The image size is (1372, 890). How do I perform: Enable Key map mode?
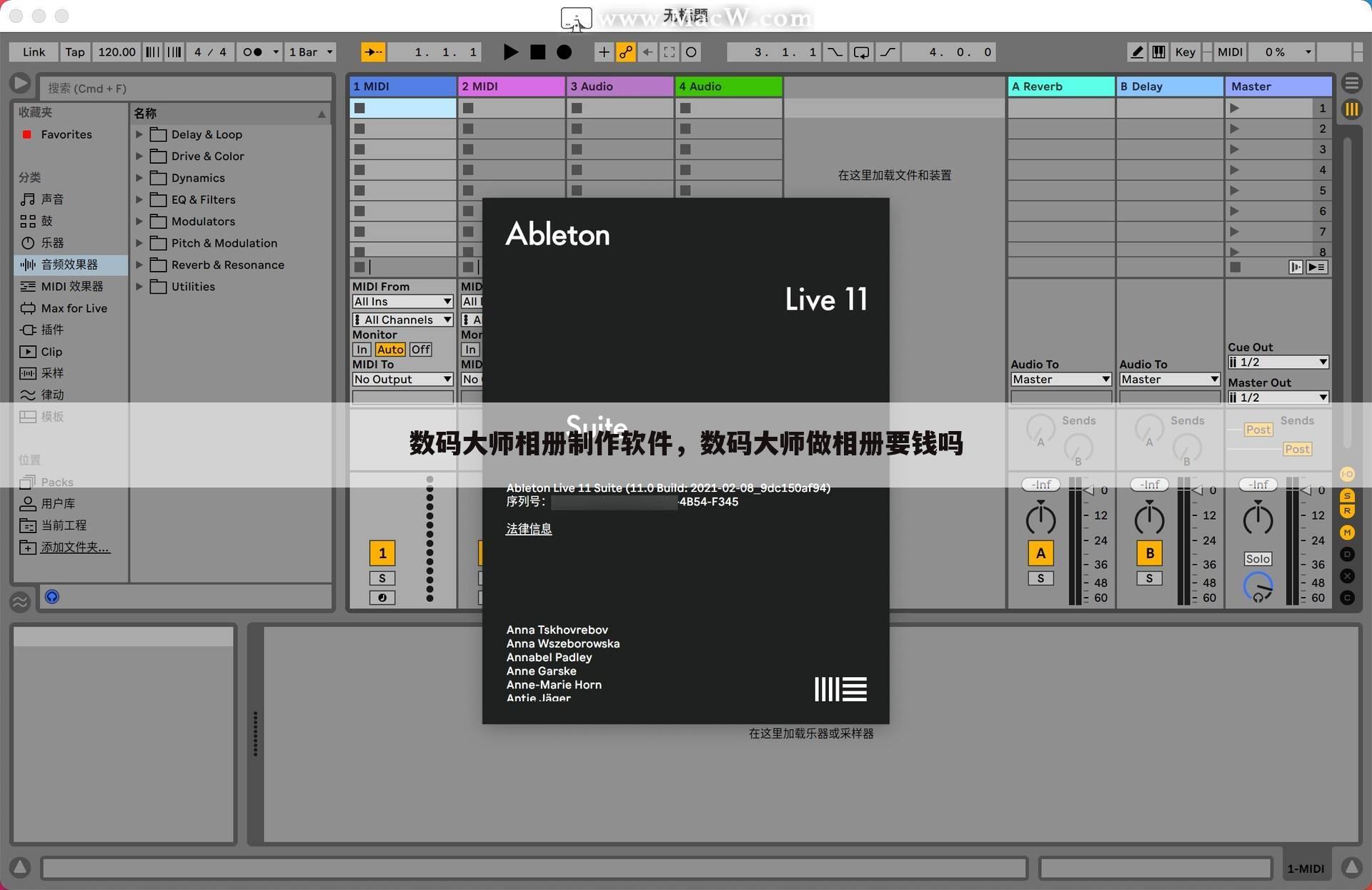(x=1185, y=52)
